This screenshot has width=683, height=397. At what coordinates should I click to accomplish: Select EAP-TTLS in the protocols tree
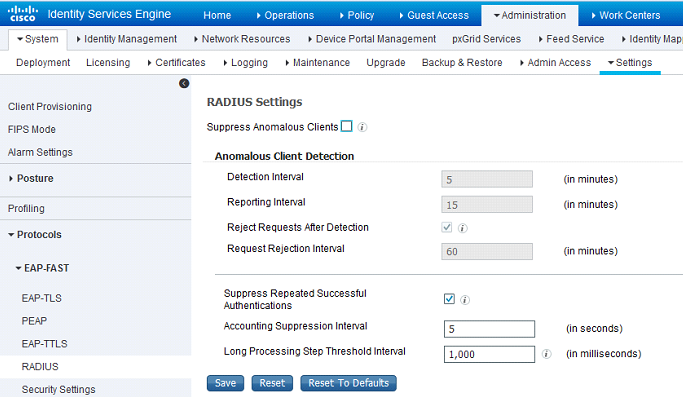[44, 344]
